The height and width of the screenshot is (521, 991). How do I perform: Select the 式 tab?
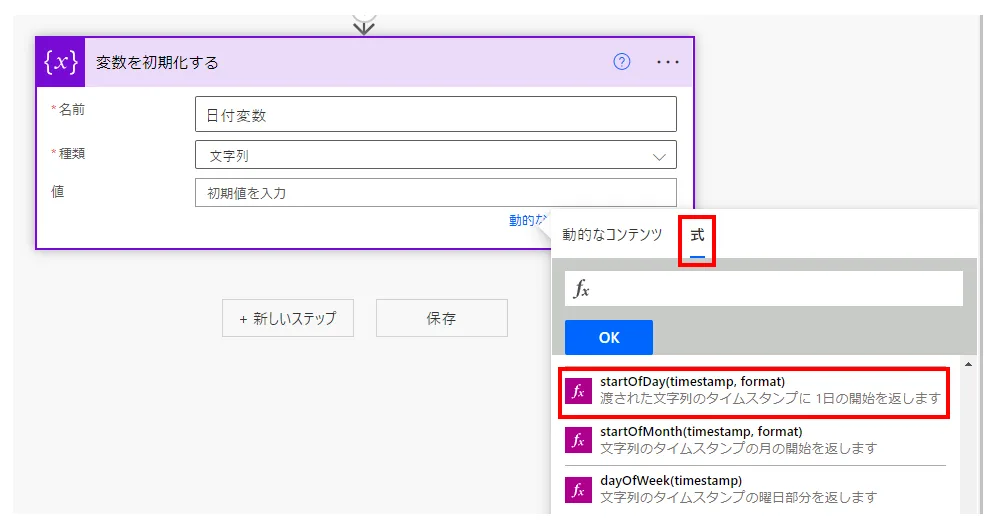[x=697, y=235]
